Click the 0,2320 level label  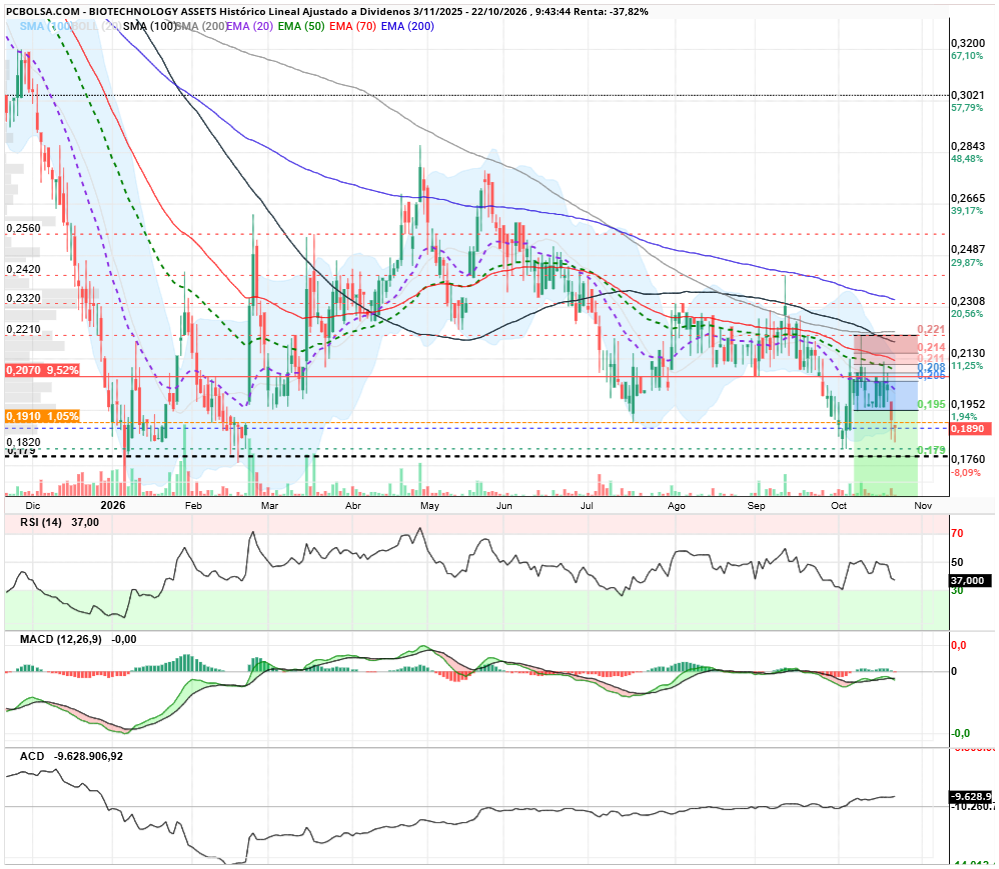[x=24, y=298]
